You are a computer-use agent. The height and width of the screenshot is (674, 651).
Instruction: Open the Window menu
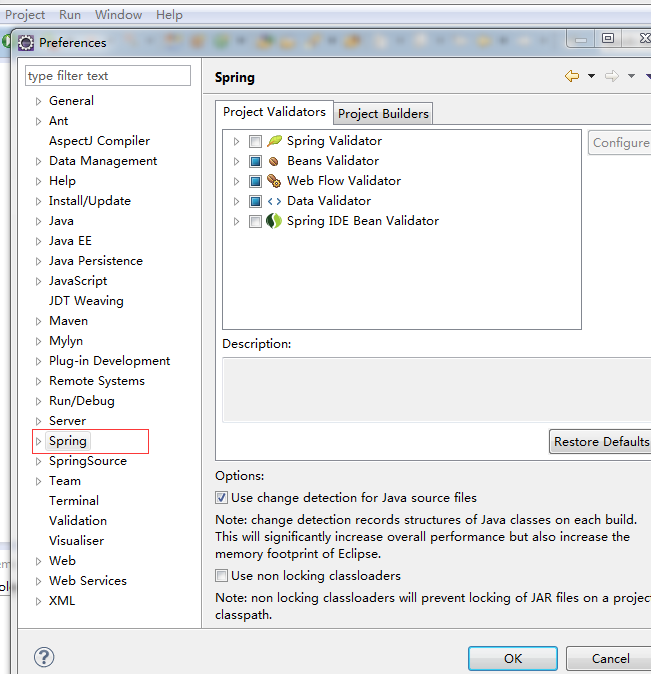[x=118, y=15]
